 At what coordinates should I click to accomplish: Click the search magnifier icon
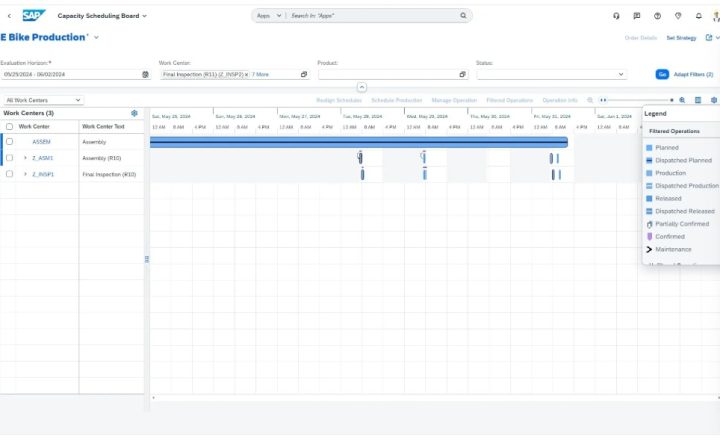click(463, 16)
